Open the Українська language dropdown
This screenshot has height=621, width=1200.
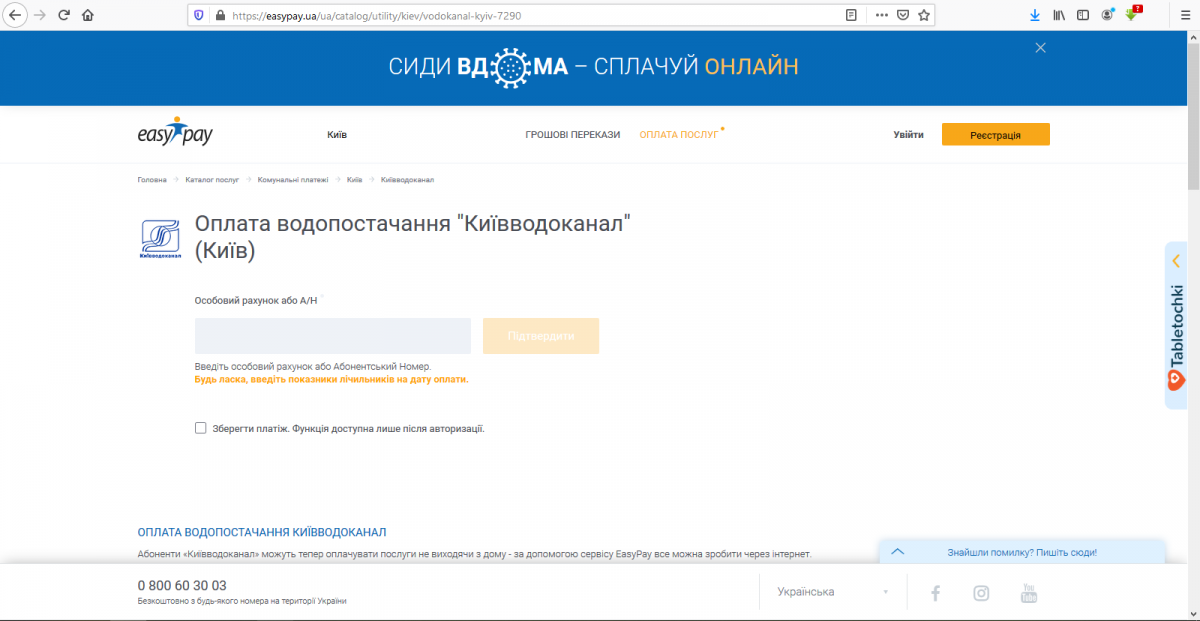[833, 592]
